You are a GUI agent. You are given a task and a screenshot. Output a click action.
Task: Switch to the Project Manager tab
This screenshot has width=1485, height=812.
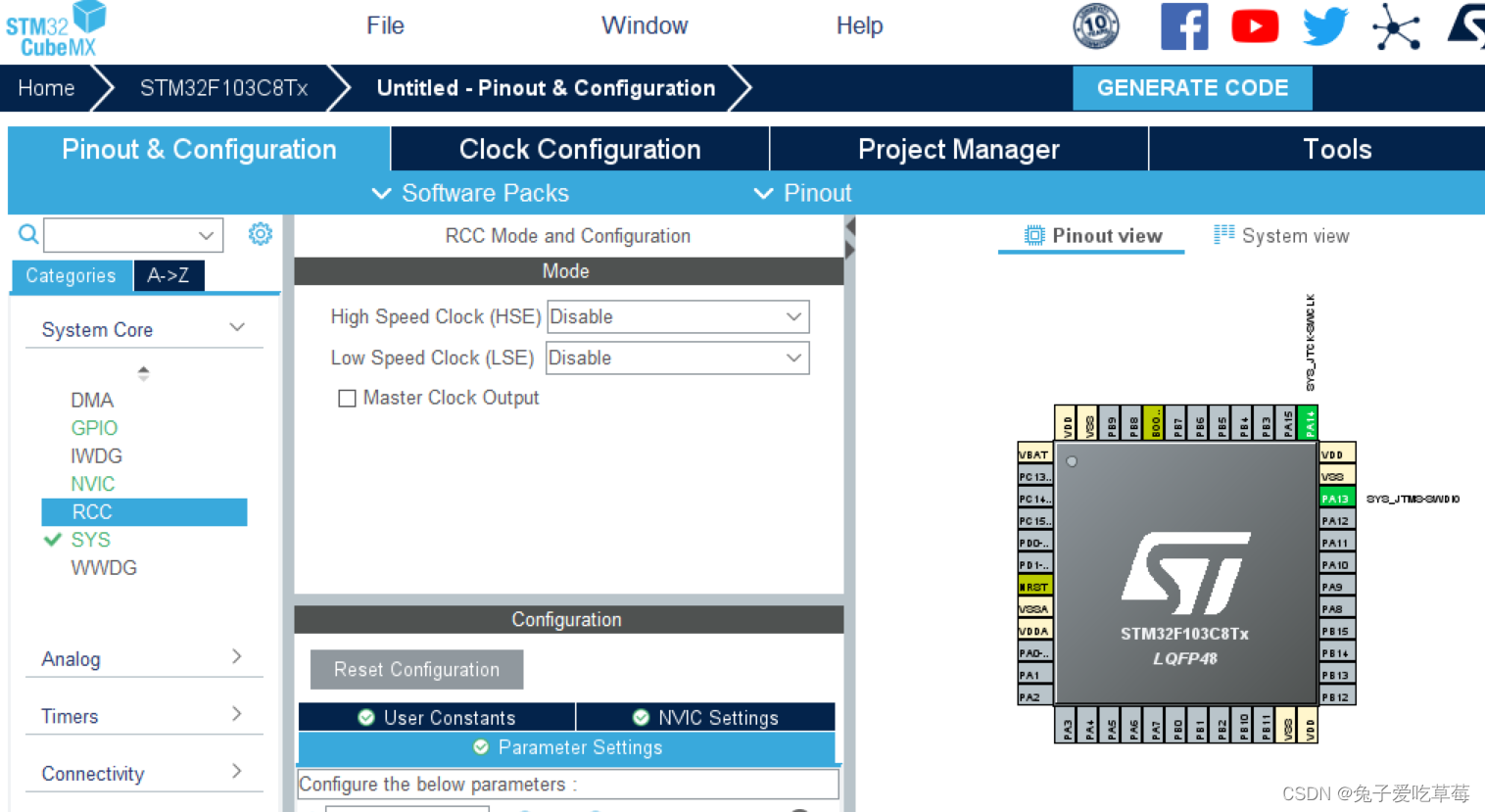click(959, 149)
